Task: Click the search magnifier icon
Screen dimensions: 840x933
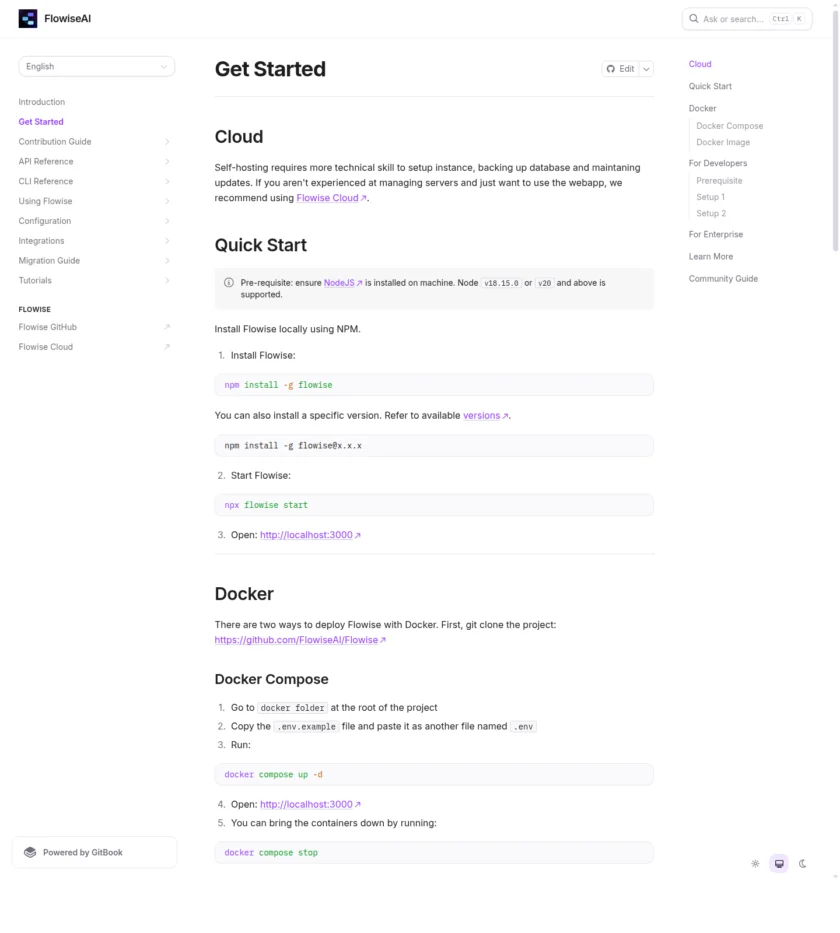Action: pyautogui.click(x=694, y=19)
